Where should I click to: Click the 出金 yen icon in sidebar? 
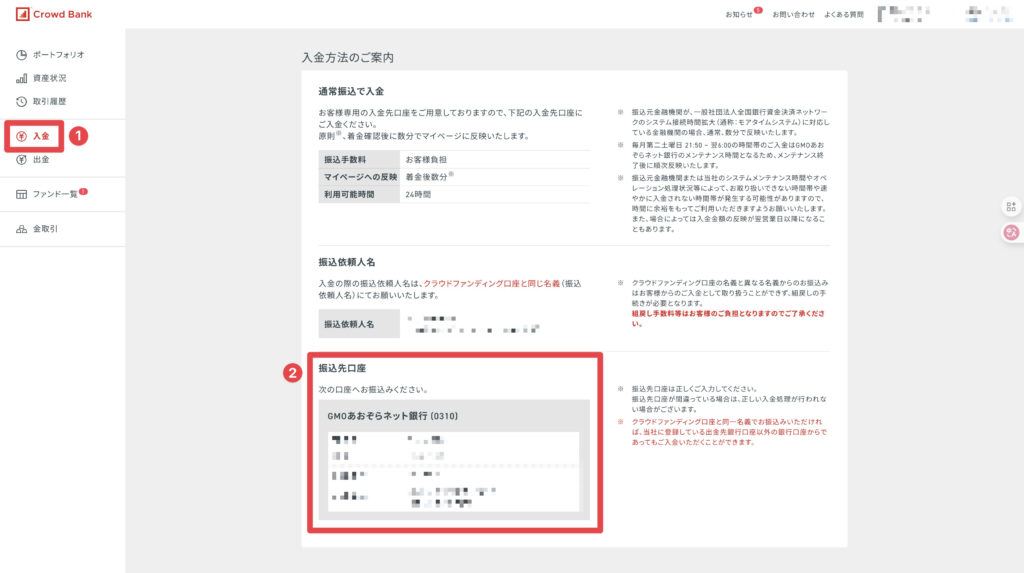22,159
